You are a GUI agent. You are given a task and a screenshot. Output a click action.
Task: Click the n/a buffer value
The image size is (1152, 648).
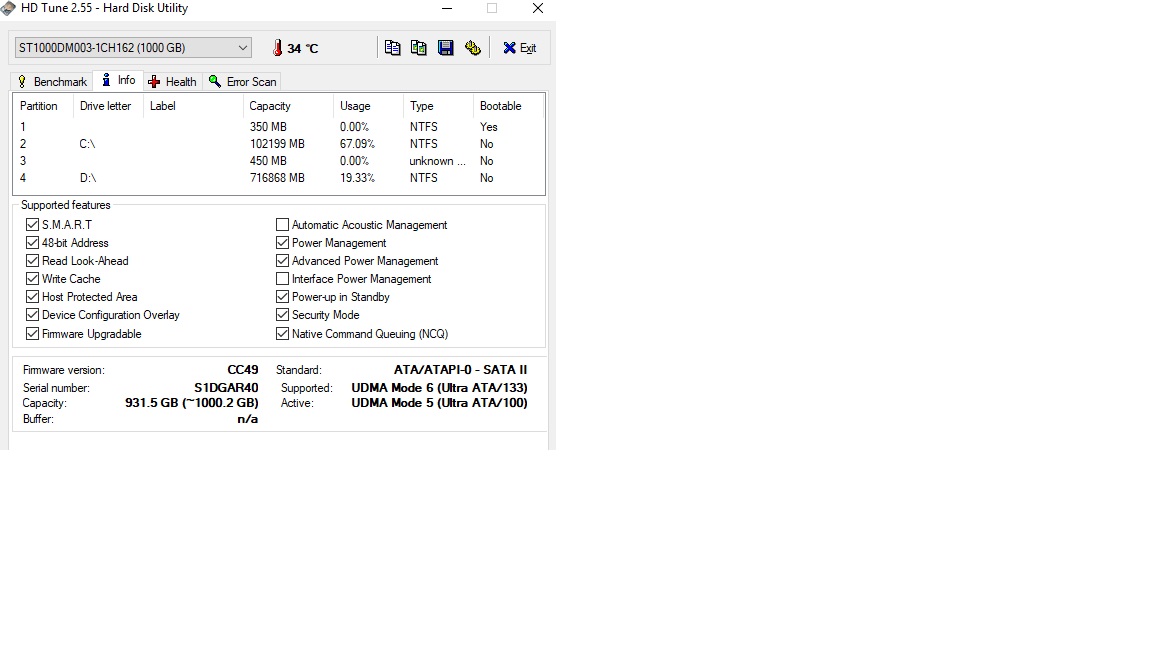(248, 419)
